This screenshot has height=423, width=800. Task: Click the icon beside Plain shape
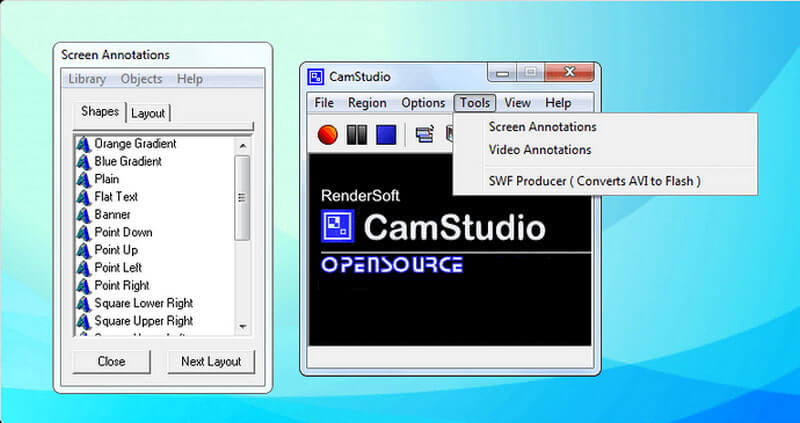83,180
